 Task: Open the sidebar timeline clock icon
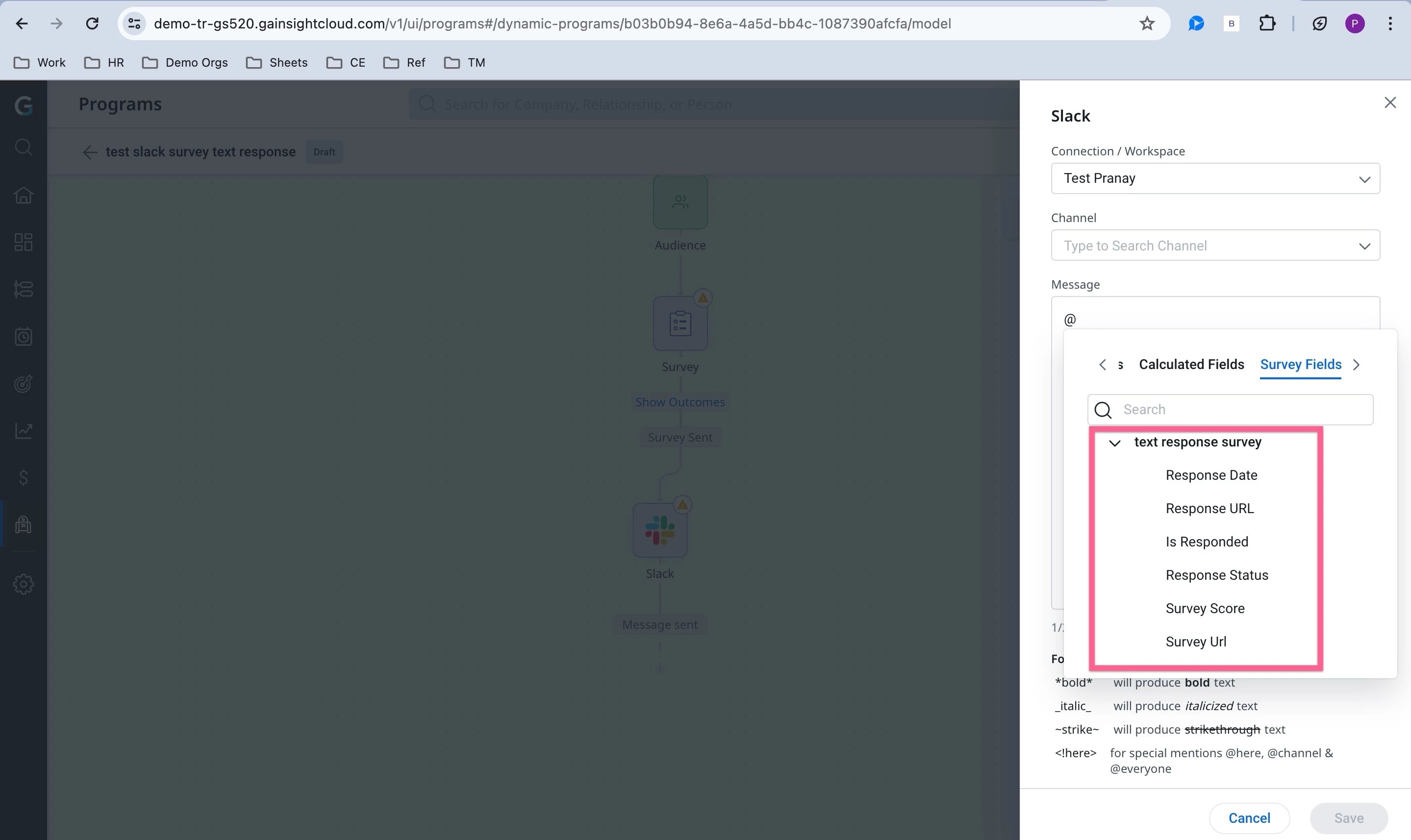pyautogui.click(x=23, y=337)
